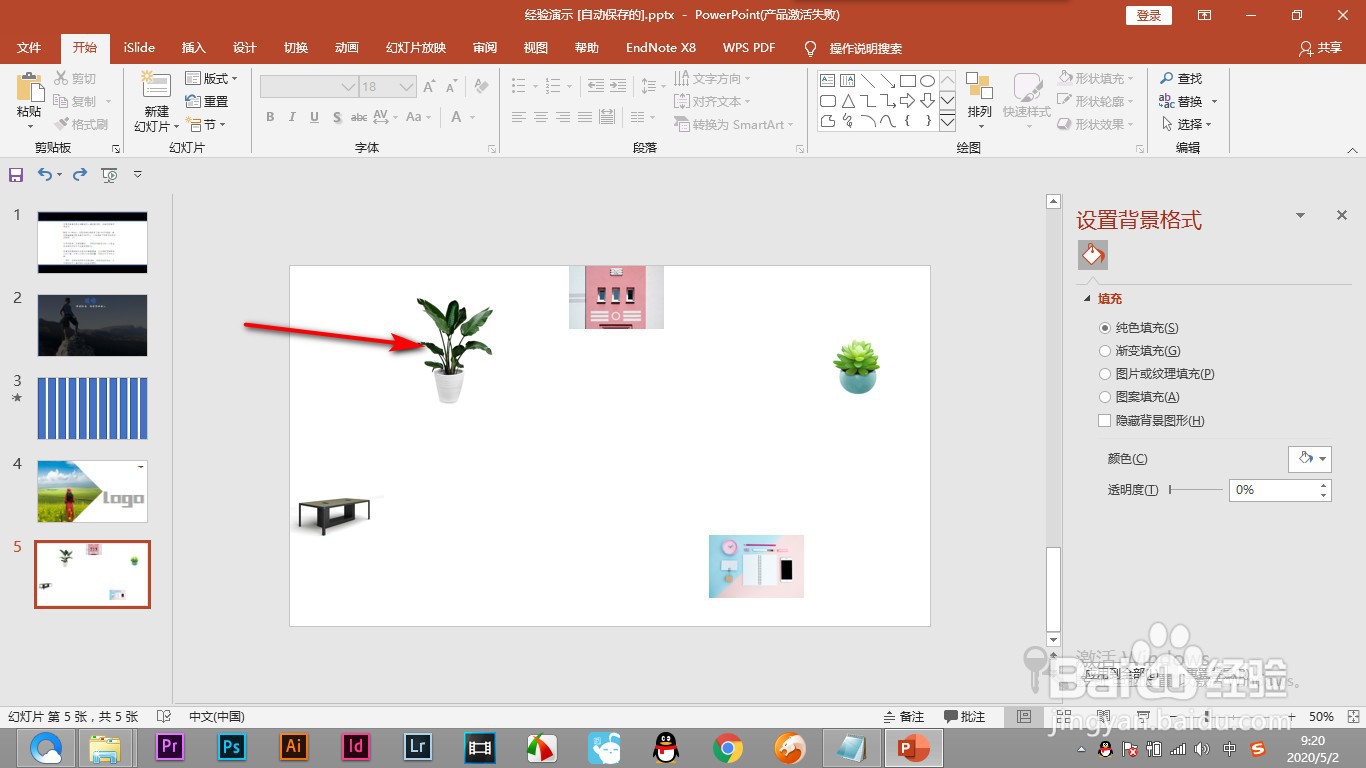1366x768 pixels.
Task: Toggle Bold text formatting
Action: pyautogui.click(x=270, y=117)
